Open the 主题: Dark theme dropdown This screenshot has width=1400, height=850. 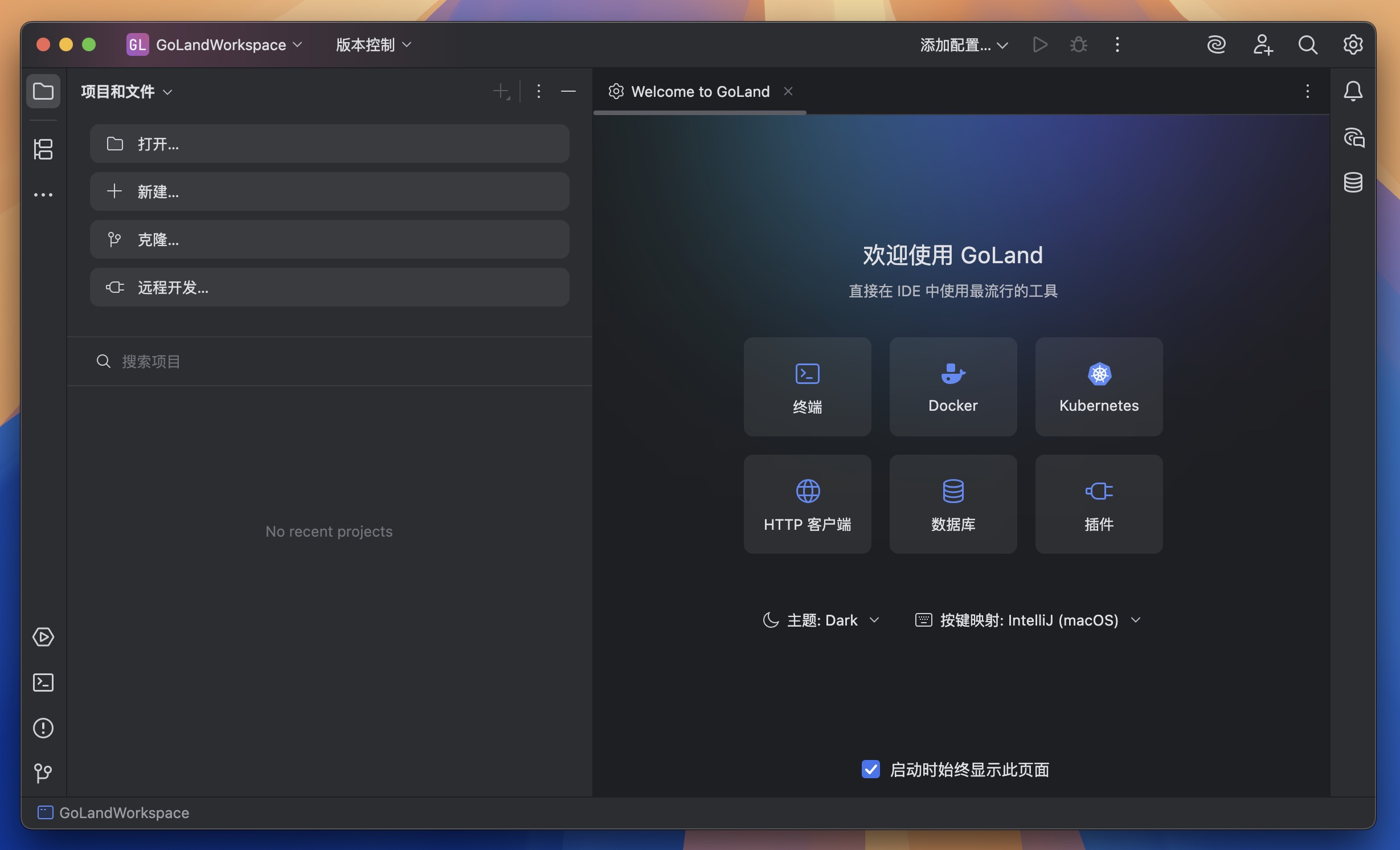pos(820,620)
